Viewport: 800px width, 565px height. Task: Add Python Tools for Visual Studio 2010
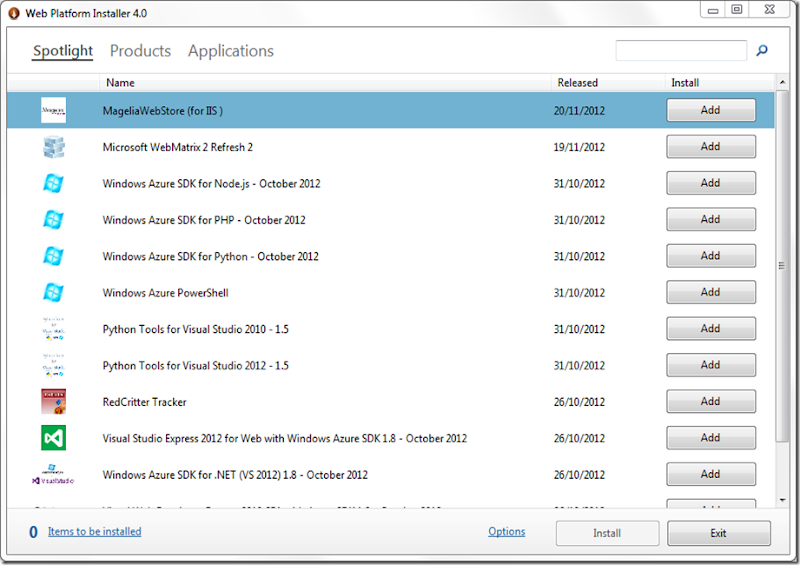[711, 329]
